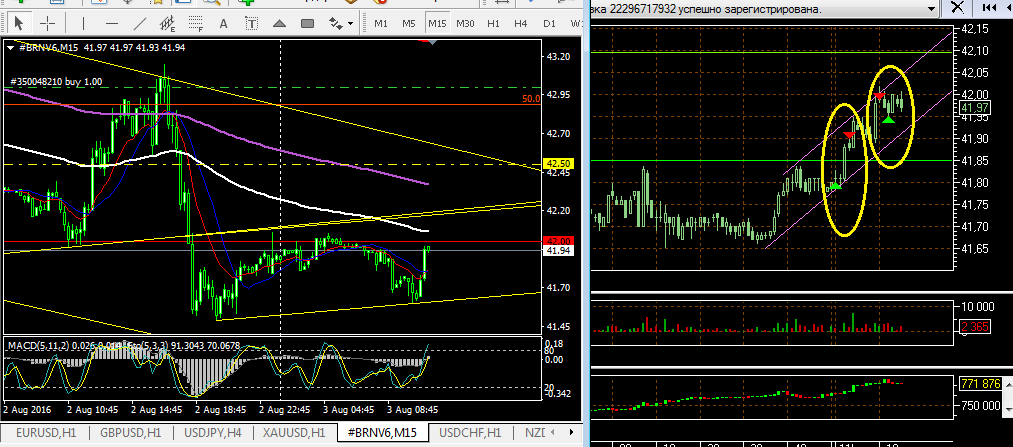Select the Fibonacci retracement tool
The width and height of the screenshot is (1013, 447).
point(196,24)
